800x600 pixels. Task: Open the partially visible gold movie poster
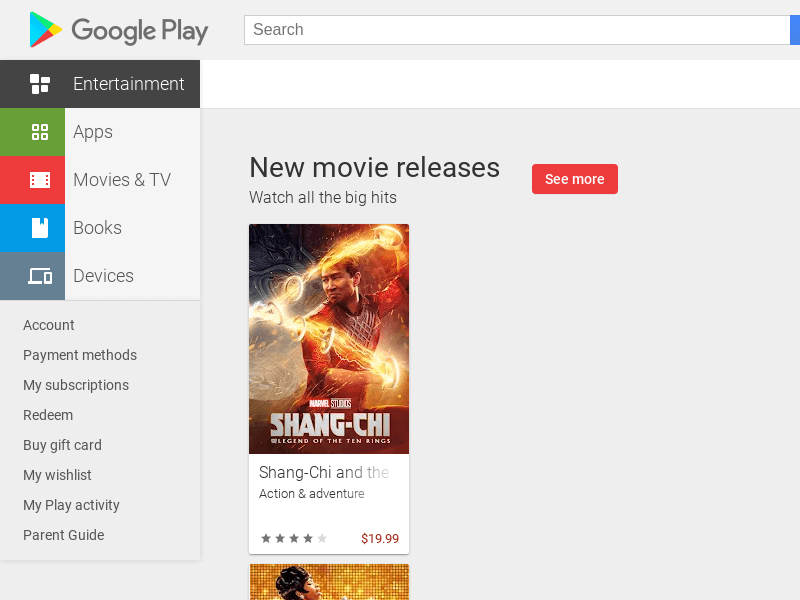coord(329,582)
